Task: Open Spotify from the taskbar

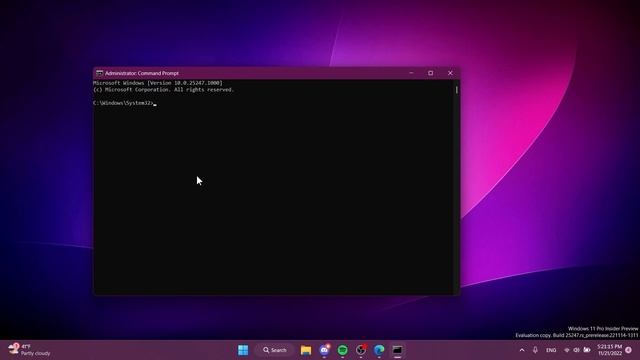Action: [x=342, y=350]
